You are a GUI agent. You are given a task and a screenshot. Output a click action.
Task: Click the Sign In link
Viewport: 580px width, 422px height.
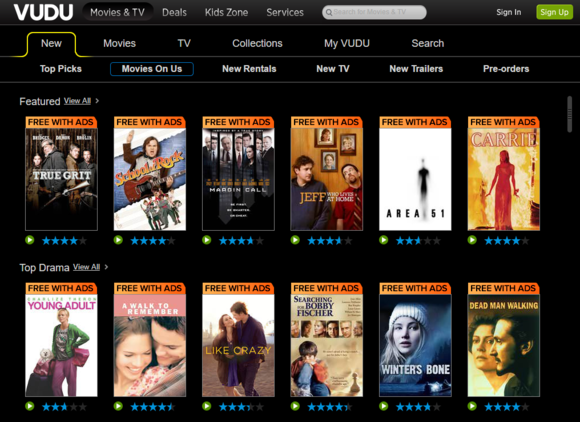[509, 12]
